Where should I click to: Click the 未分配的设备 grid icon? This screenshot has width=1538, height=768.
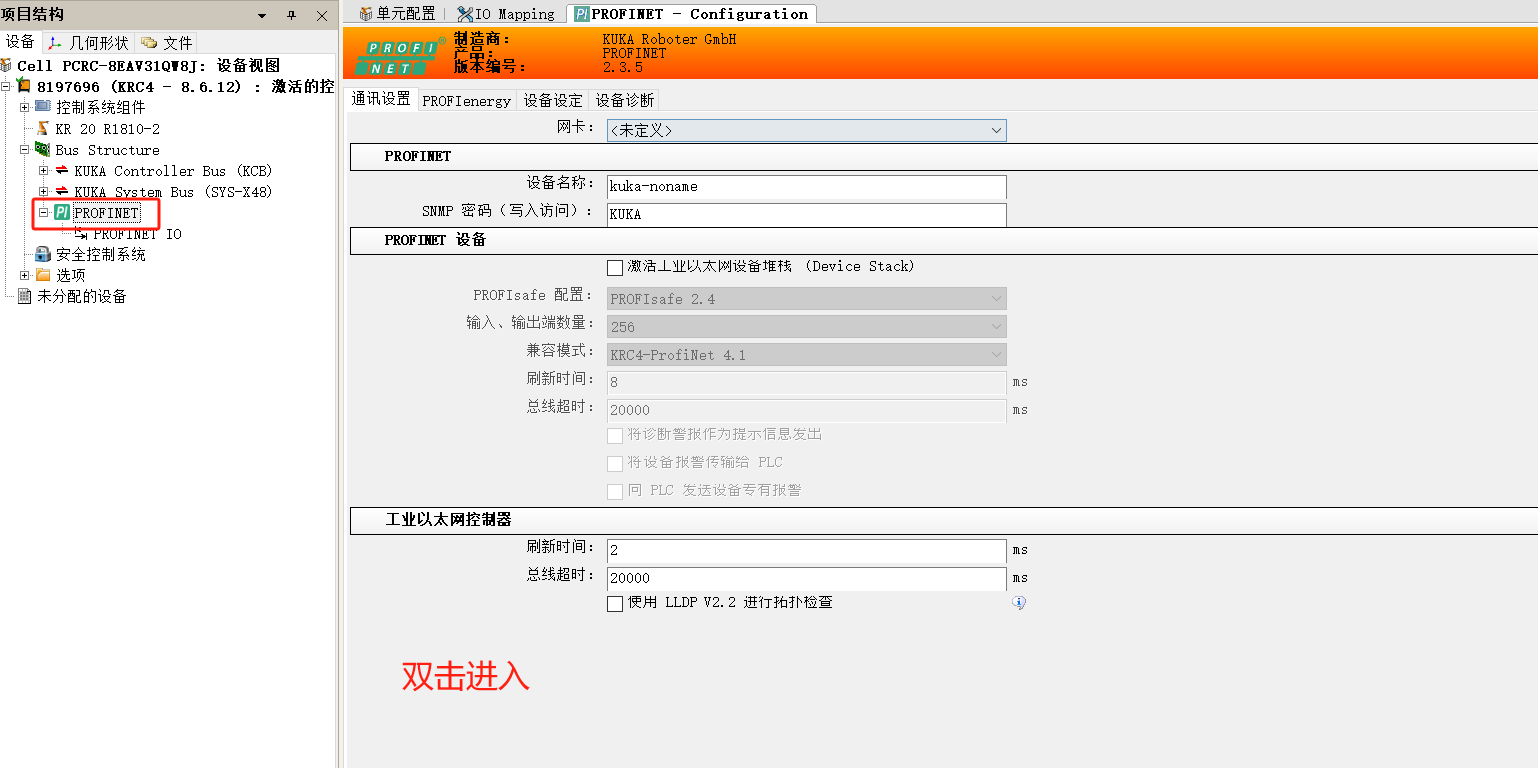coord(25,296)
